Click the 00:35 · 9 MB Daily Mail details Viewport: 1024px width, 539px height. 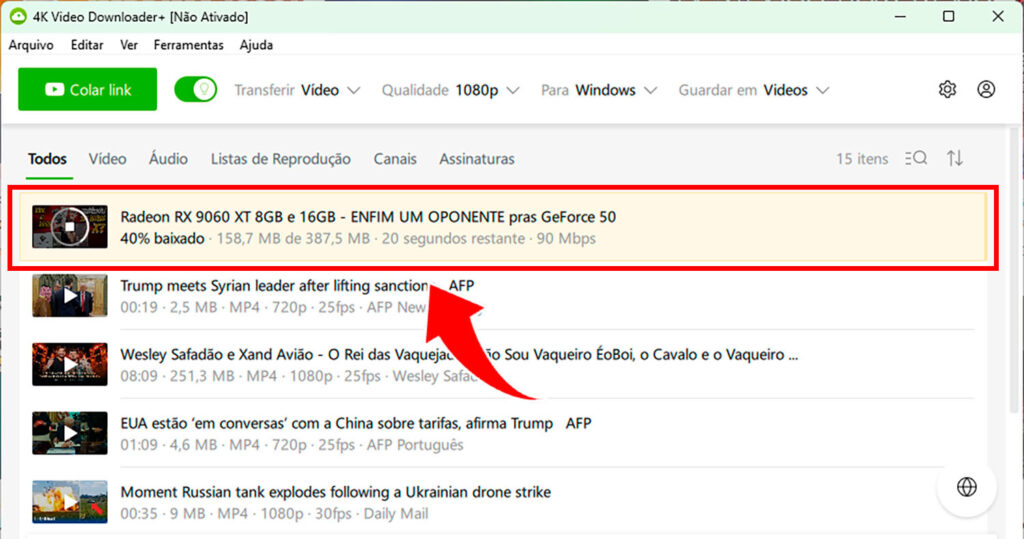274,514
